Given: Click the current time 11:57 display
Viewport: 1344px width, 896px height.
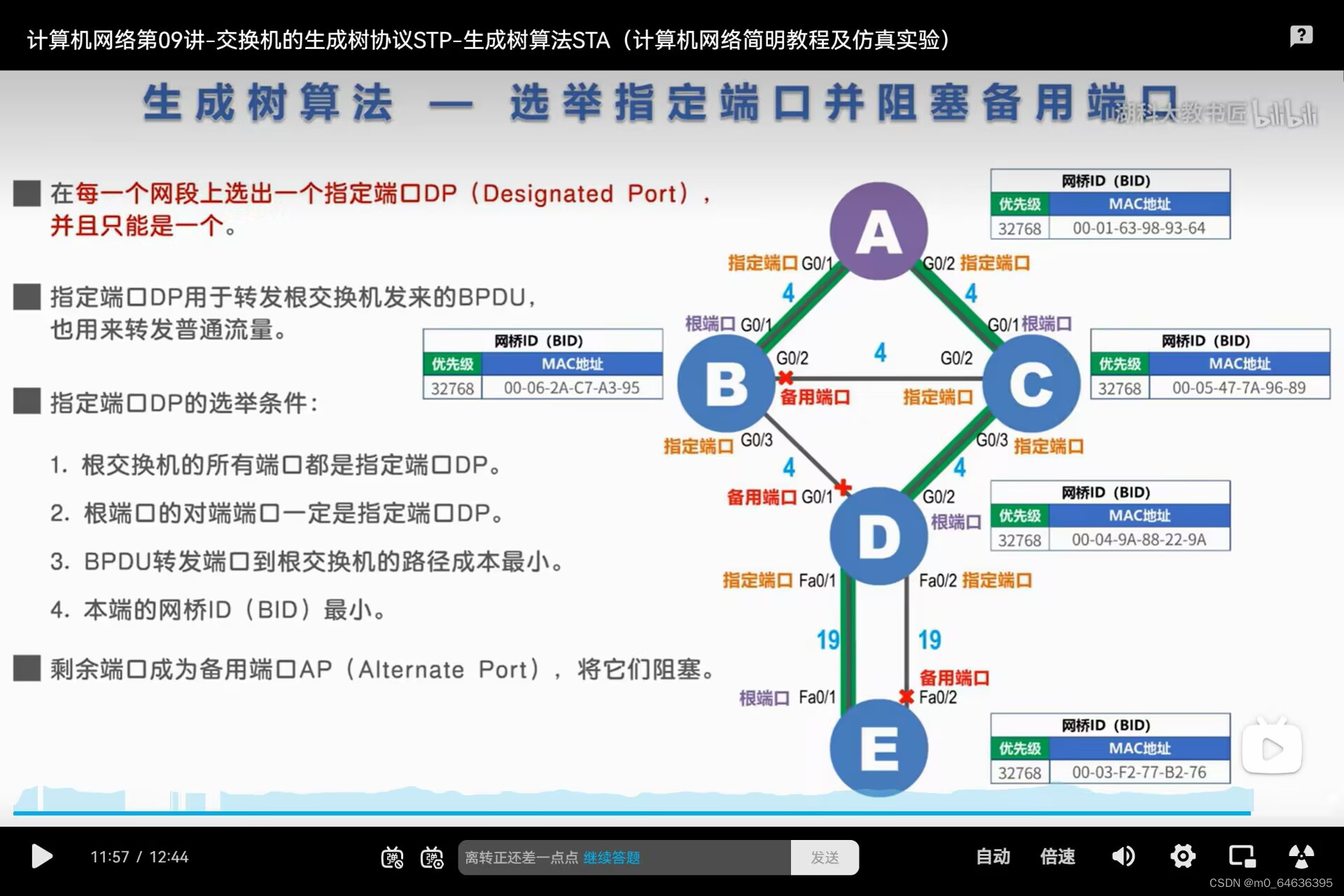Looking at the screenshot, I should 110,857.
